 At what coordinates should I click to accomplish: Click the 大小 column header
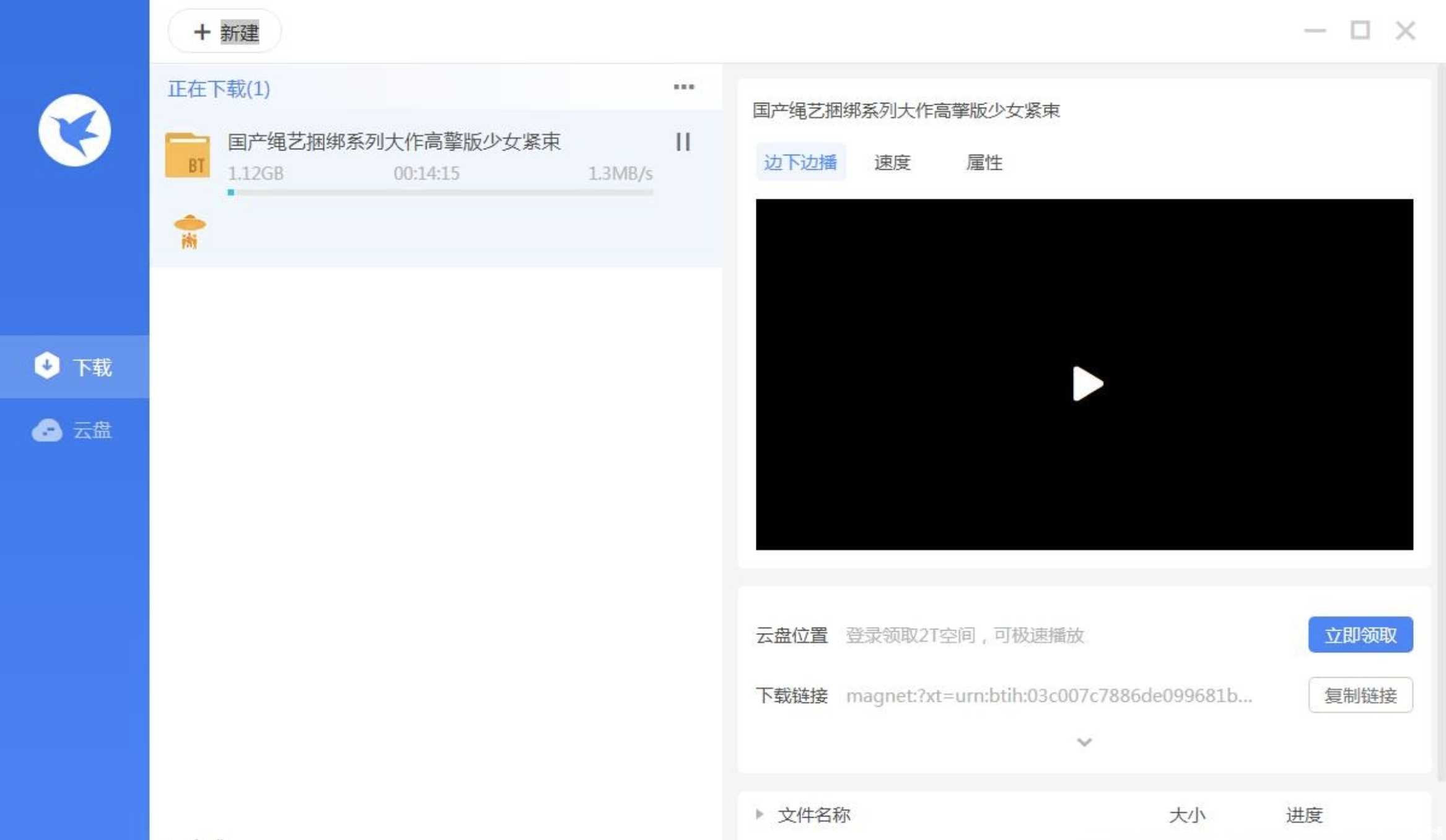[1186, 815]
